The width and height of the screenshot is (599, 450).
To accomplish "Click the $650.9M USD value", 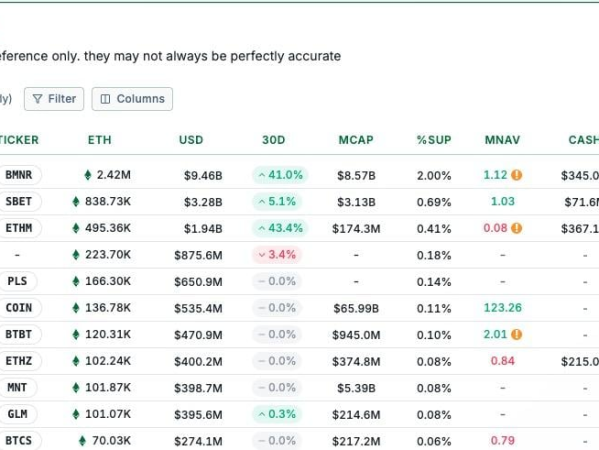I will pos(198,282).
